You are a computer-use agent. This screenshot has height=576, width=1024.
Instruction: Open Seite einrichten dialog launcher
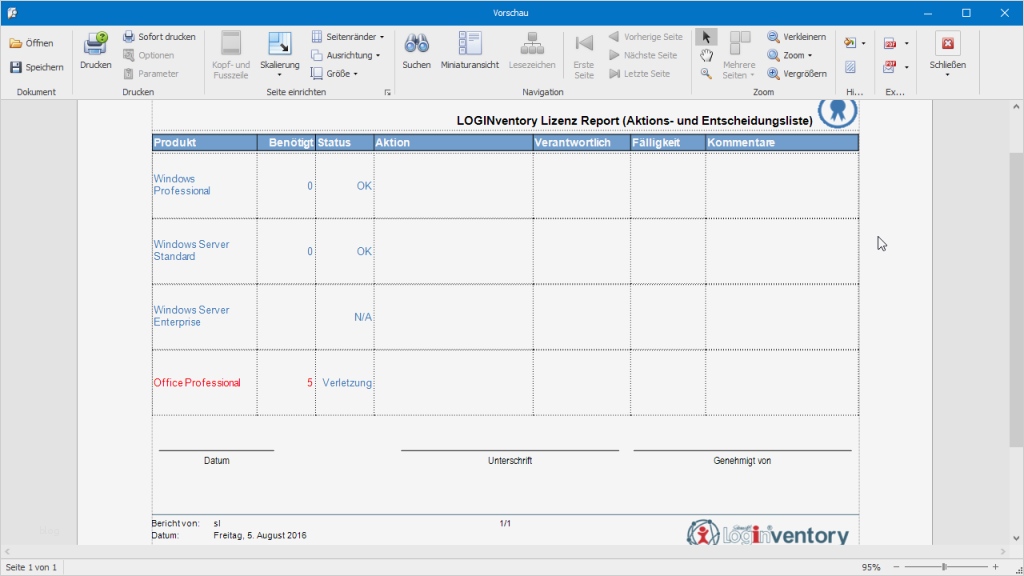pyautogui.click(x=387, y=92)
